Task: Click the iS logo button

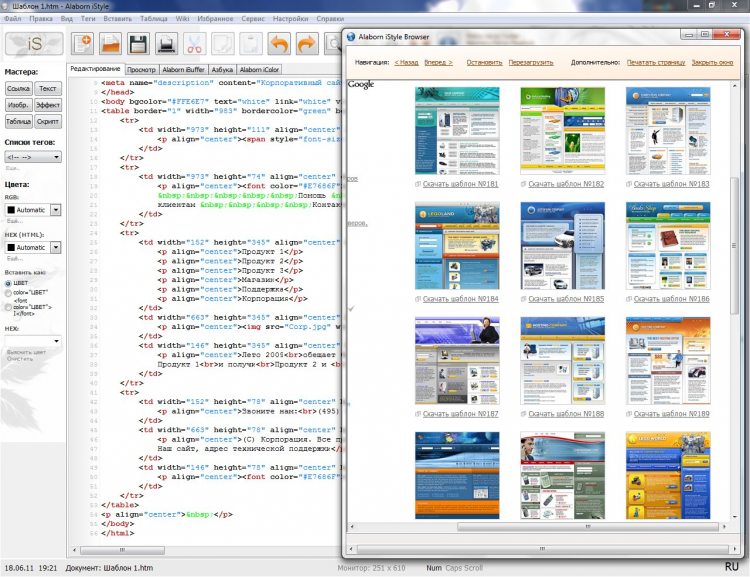Action: [x=34, y=44]
